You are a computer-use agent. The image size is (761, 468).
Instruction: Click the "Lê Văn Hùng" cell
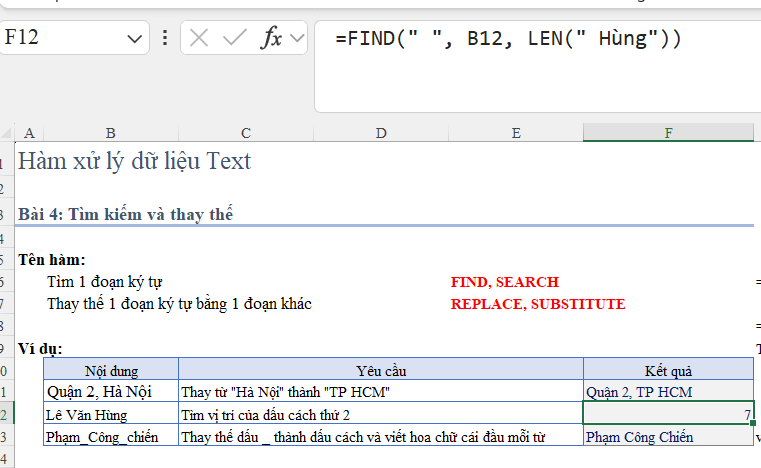(110, 414)
